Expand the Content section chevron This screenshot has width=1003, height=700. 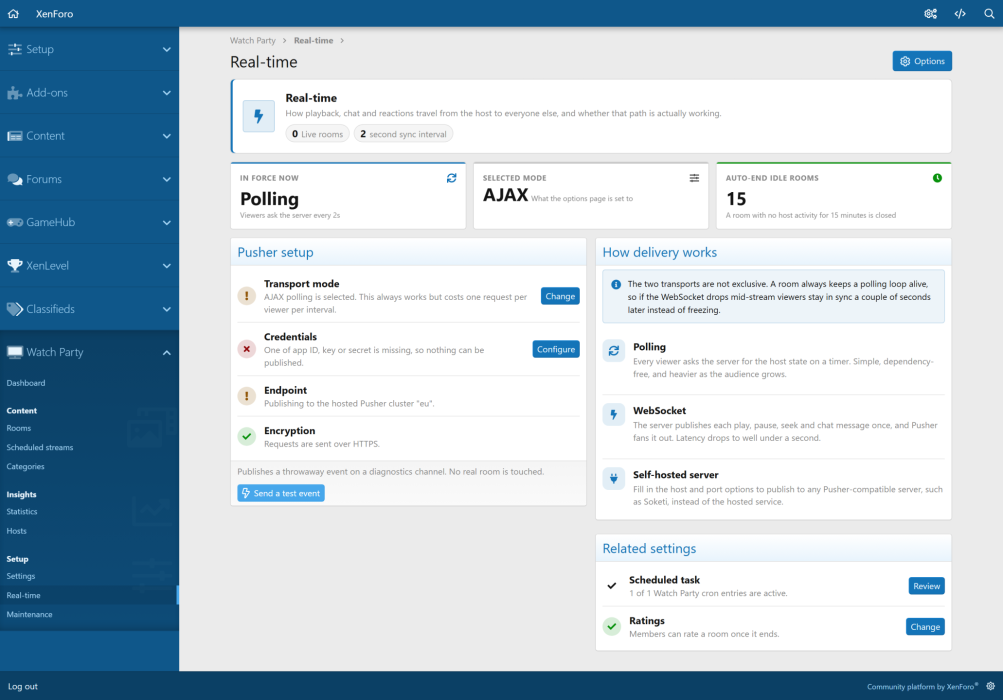(166, 136)
